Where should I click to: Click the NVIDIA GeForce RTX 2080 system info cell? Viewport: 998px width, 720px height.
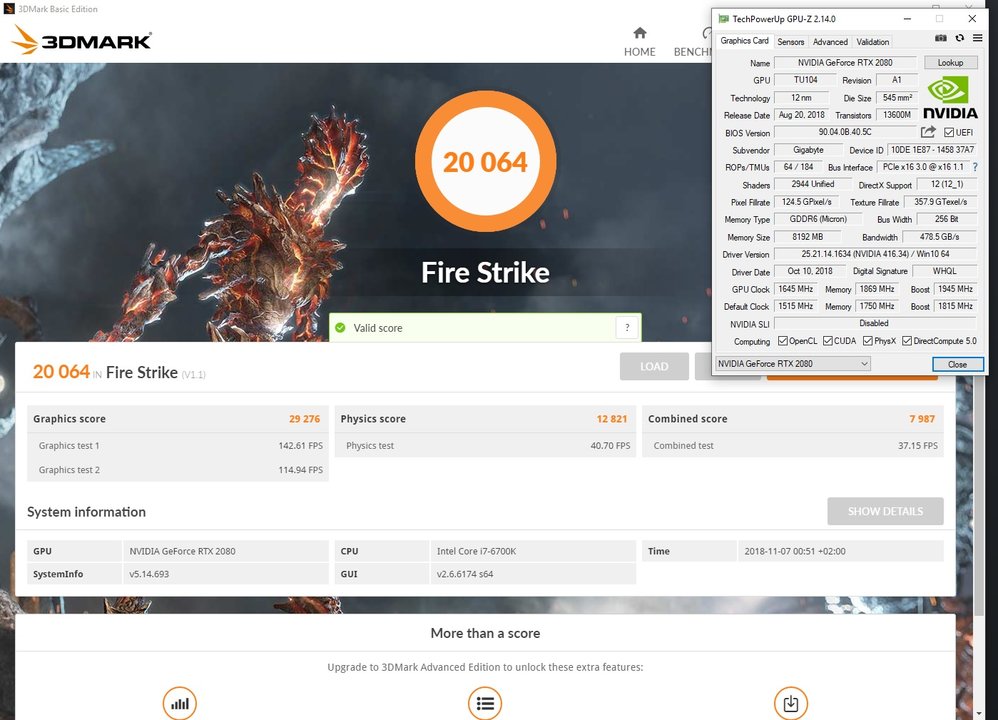coord(225,551)
